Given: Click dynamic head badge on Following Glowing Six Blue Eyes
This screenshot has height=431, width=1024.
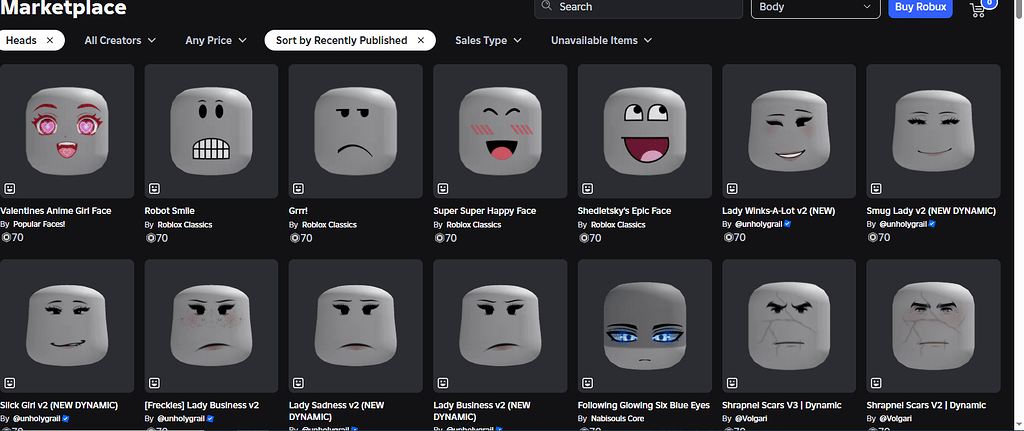Looking at the screenshot, I should tap(588, 383).
